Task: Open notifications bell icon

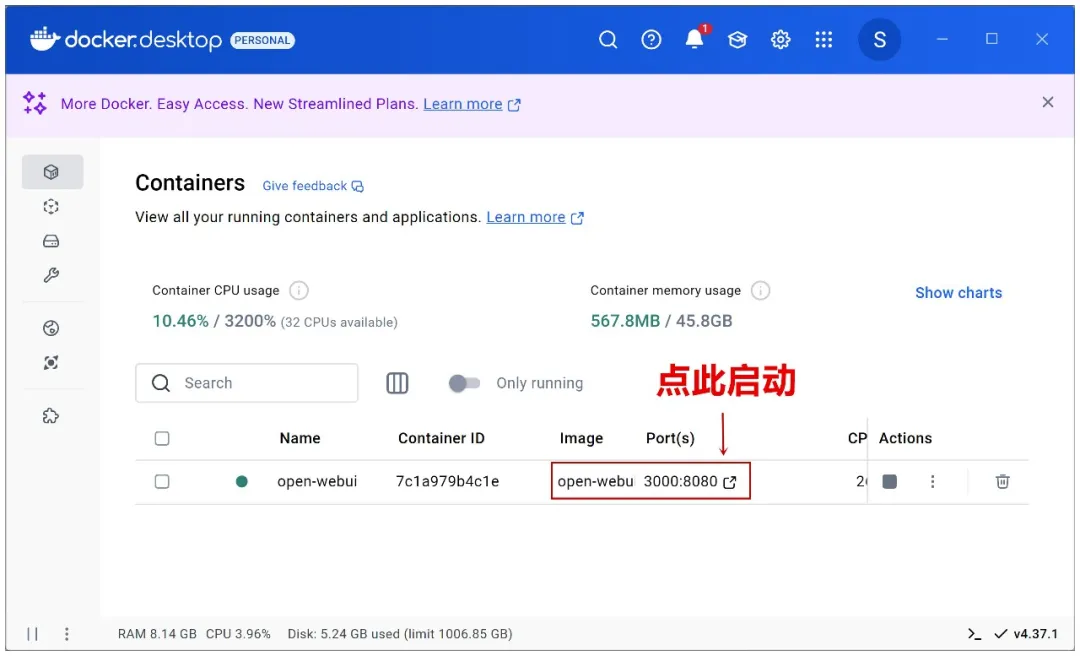Action: coord(694,39)
